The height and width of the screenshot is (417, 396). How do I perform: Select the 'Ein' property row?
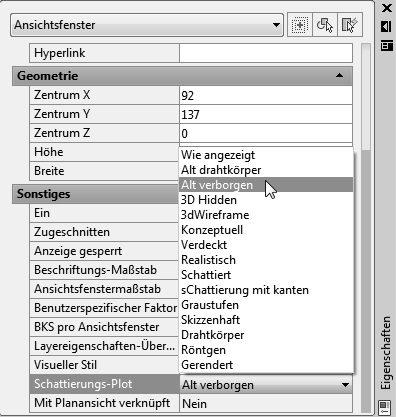point(104,213)
